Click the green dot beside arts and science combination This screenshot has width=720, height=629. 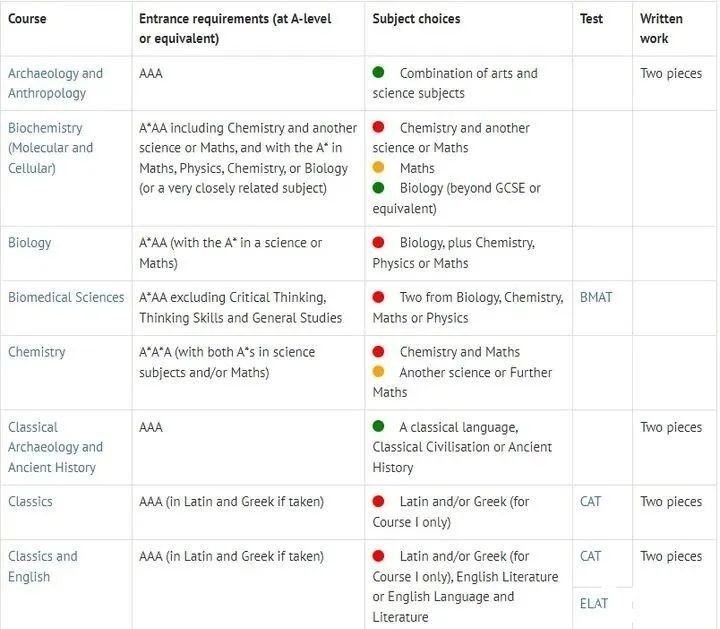(379, 73)
